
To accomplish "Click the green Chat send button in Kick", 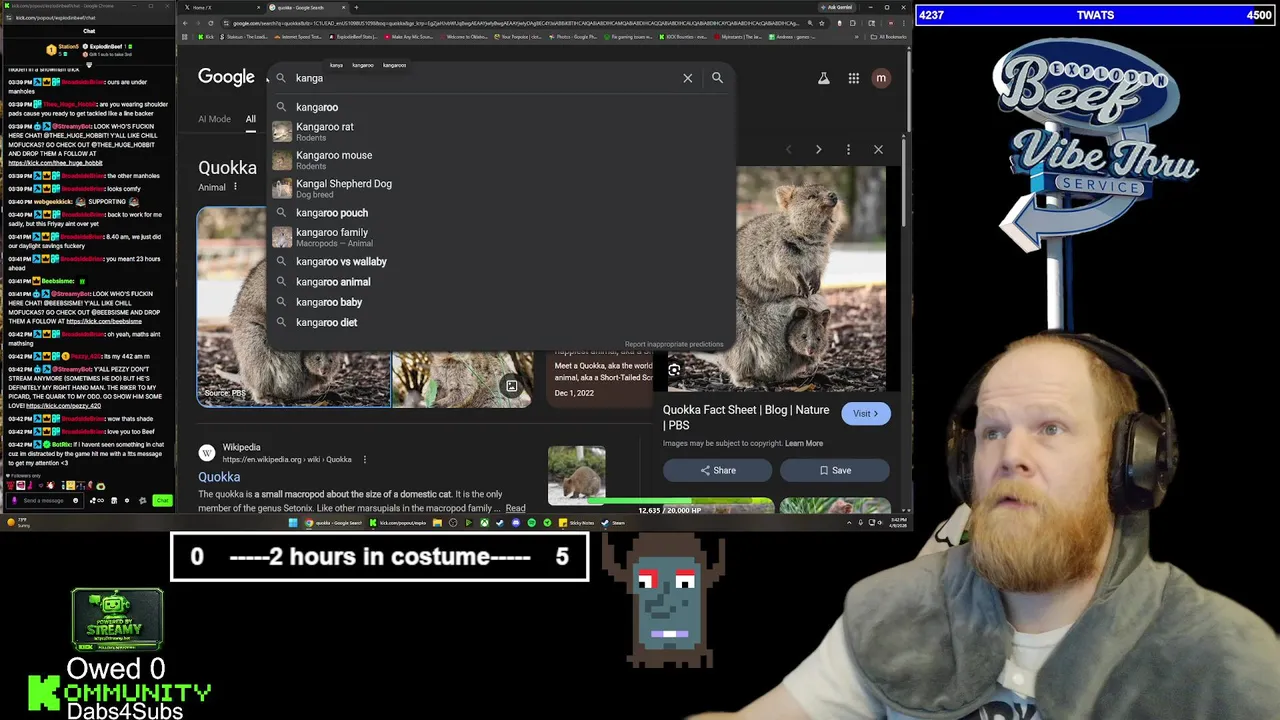I will click(x=162, y=500).
